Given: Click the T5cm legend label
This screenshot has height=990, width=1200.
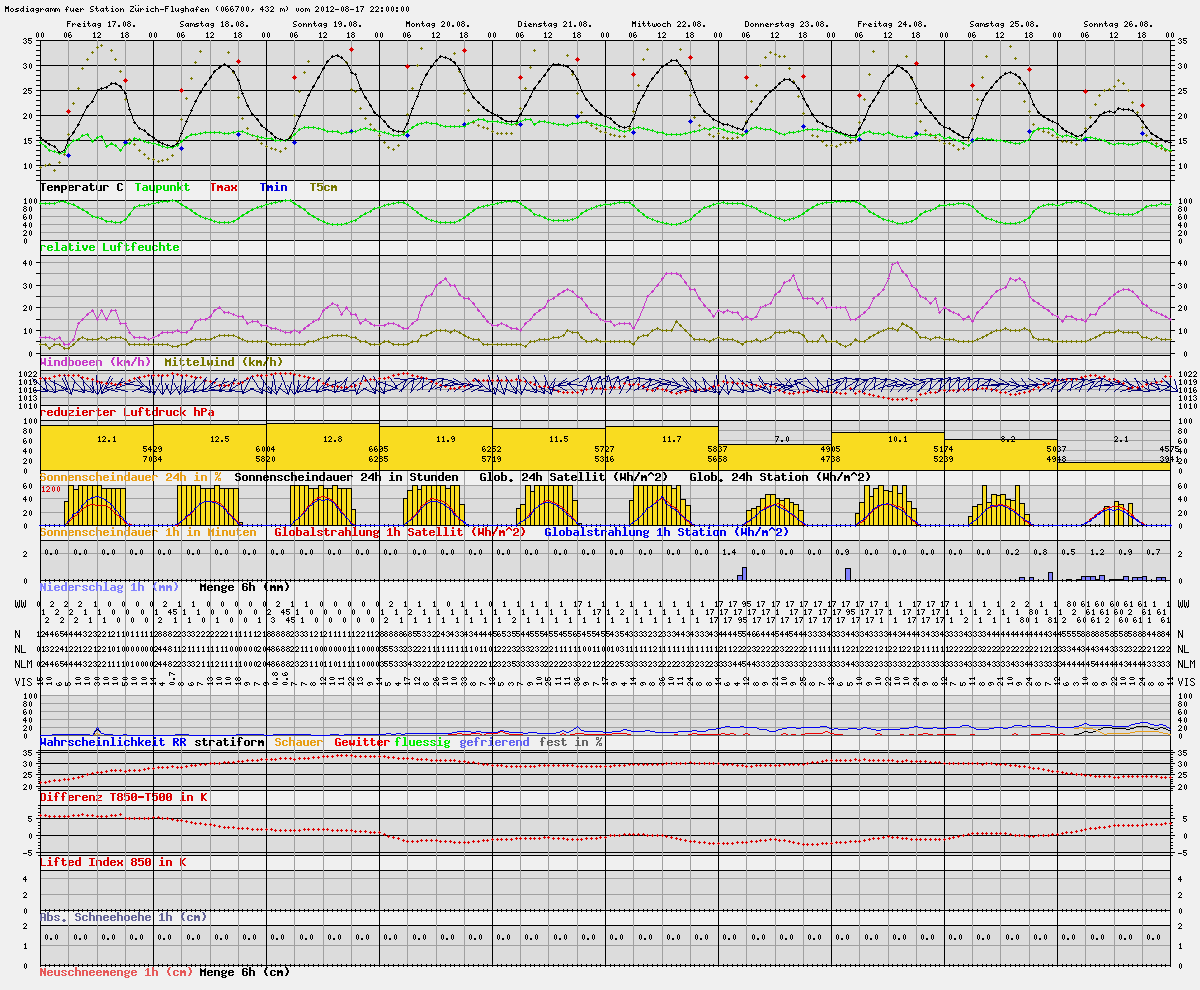Looking at the screenshot, I should click(323, 187).
